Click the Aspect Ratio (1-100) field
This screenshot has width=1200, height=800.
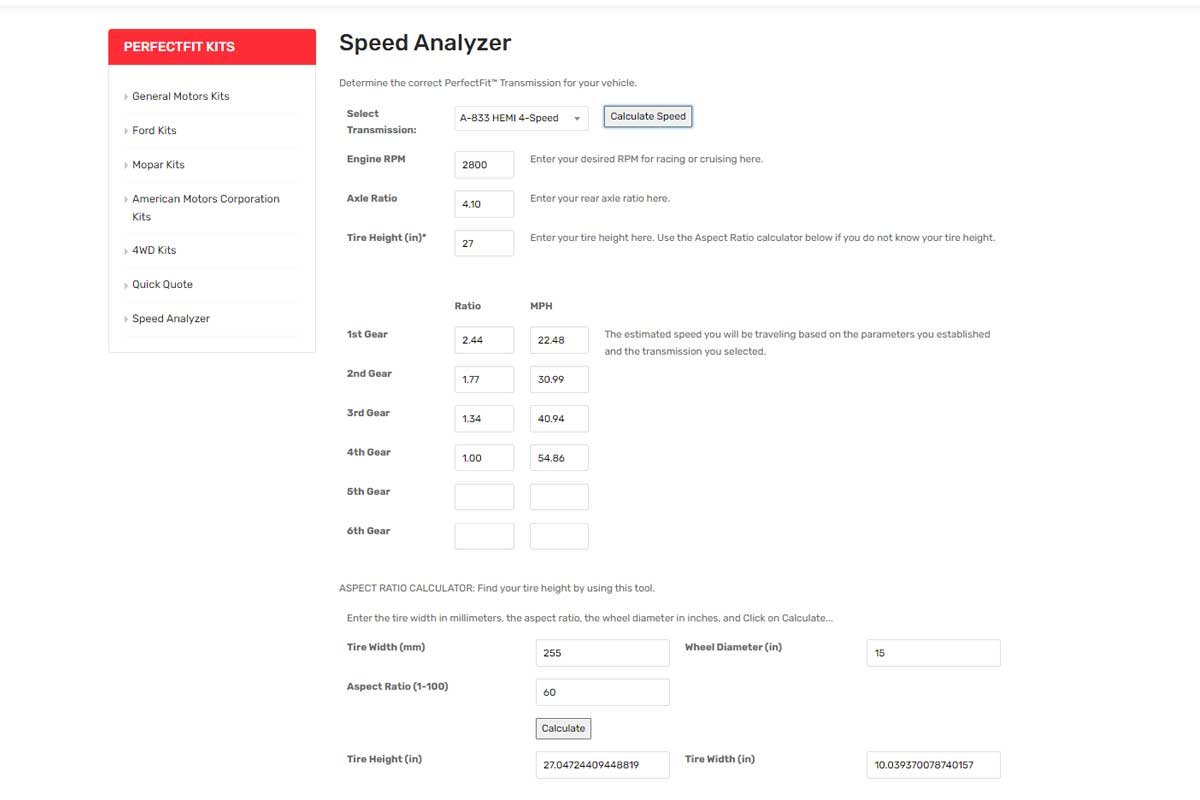click(602, 692)
